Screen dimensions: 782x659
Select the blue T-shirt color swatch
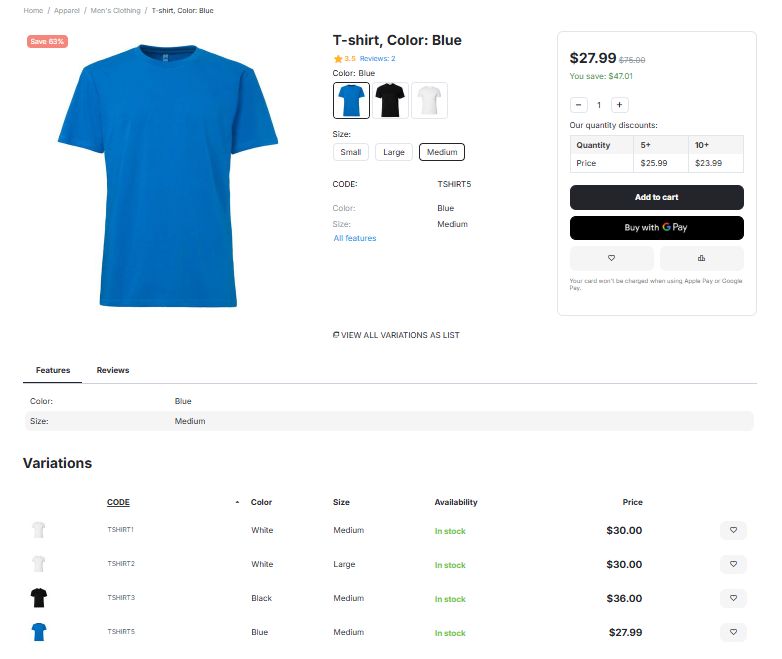[351, 100]
